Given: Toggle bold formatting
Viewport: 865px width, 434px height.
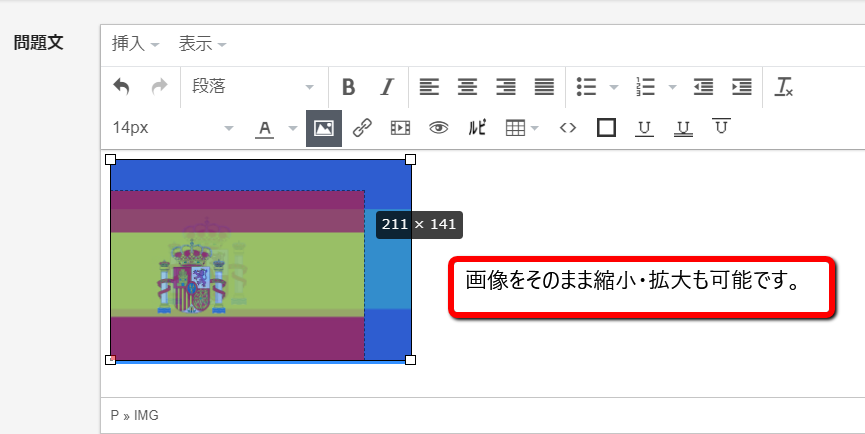Looking at the screenshot, I should pyautogui.click(x=348, y=87).
